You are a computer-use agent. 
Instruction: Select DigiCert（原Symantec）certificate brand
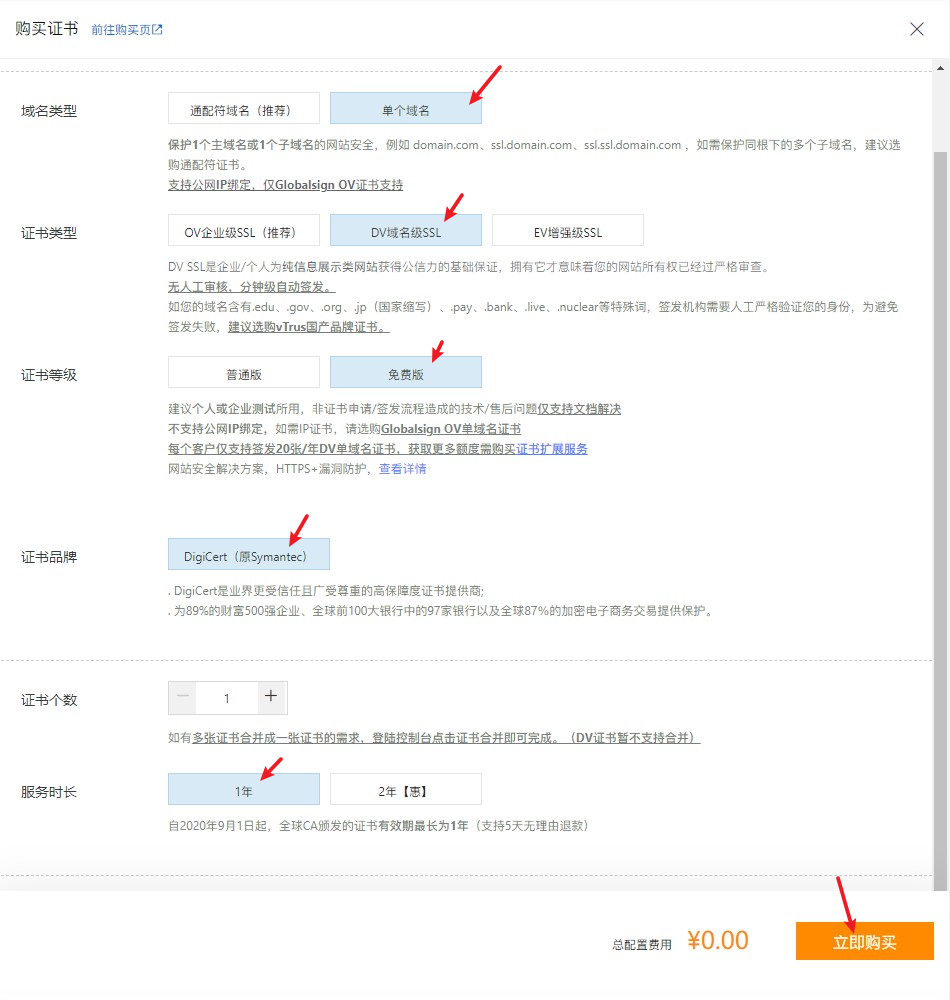pos(248,553)
